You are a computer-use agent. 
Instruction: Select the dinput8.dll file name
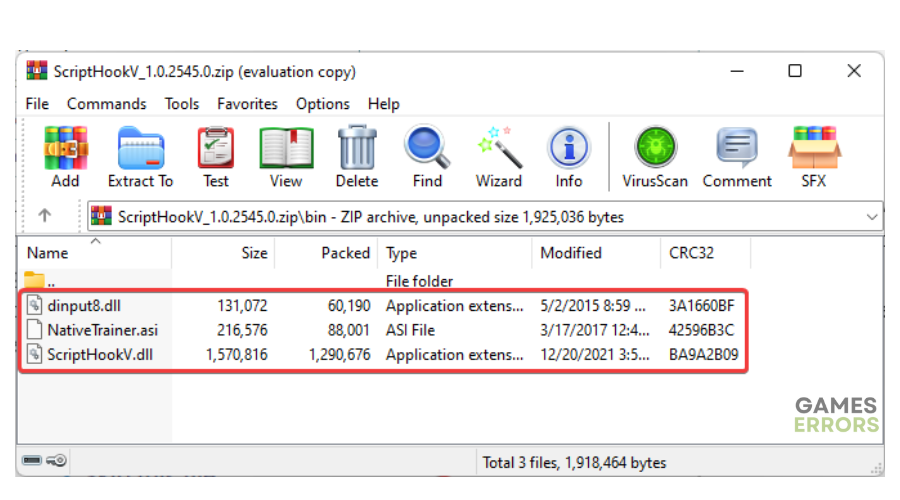[x=84, y=305]
